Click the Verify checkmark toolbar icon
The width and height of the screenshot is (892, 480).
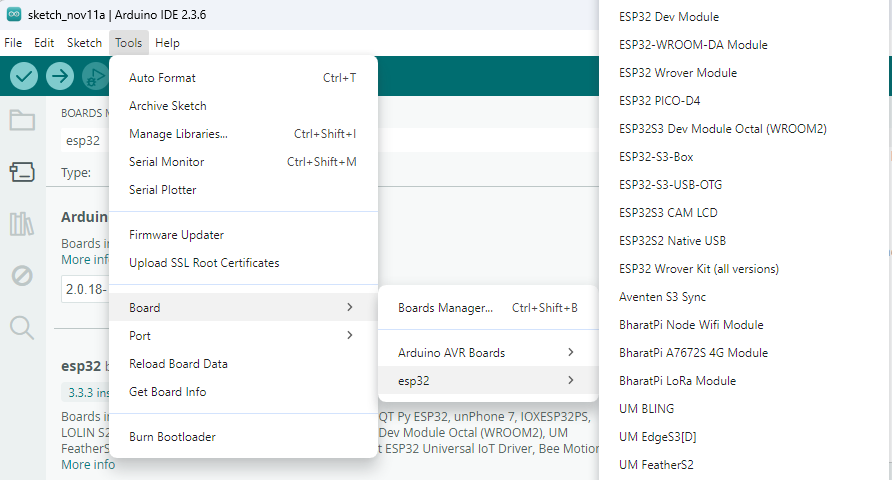pyautogui.click(x=24, y=76)
